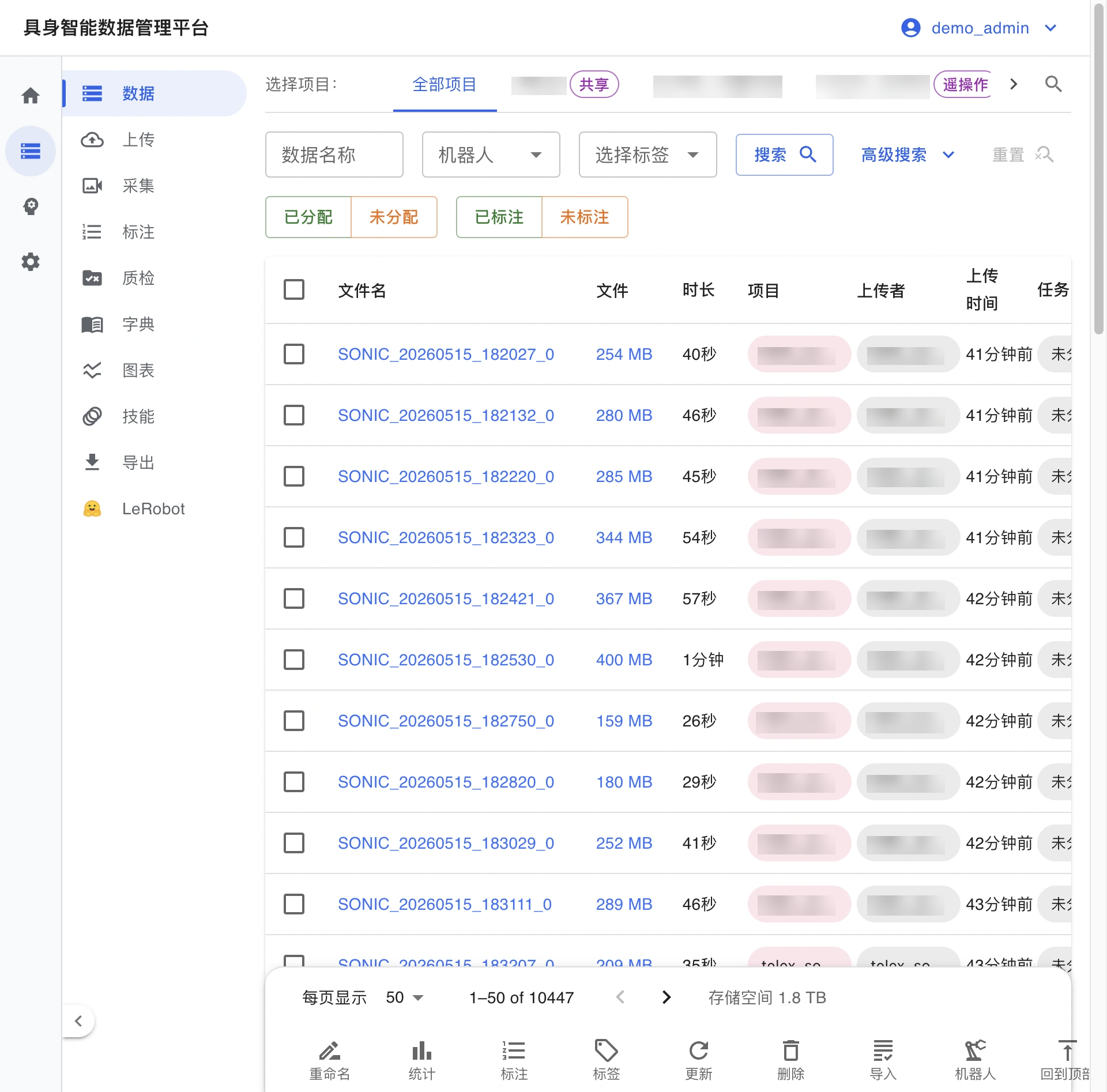This screenshot has width=1107, height=1092.
Task: Click the 254 MB file size link
Action: (624, 354)
